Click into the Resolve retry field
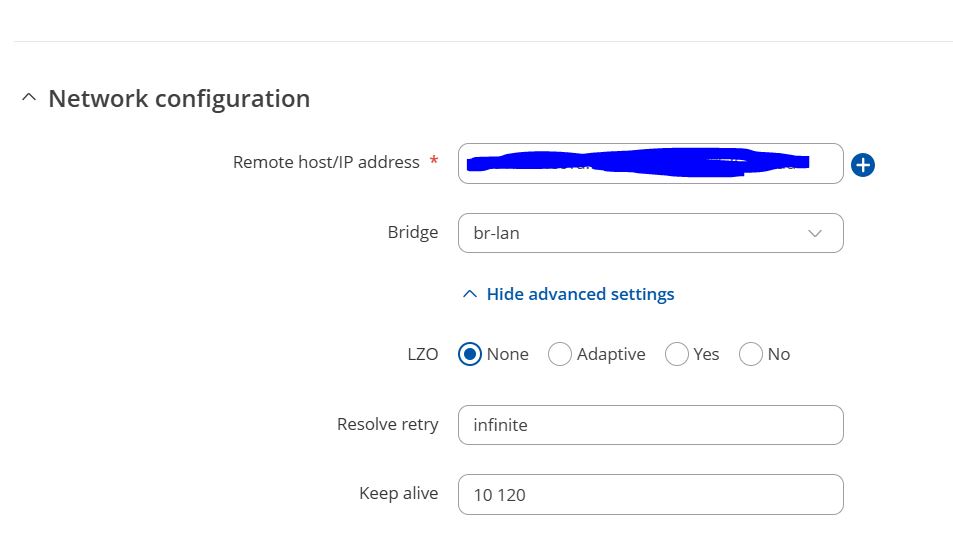 tap(650, 425)
